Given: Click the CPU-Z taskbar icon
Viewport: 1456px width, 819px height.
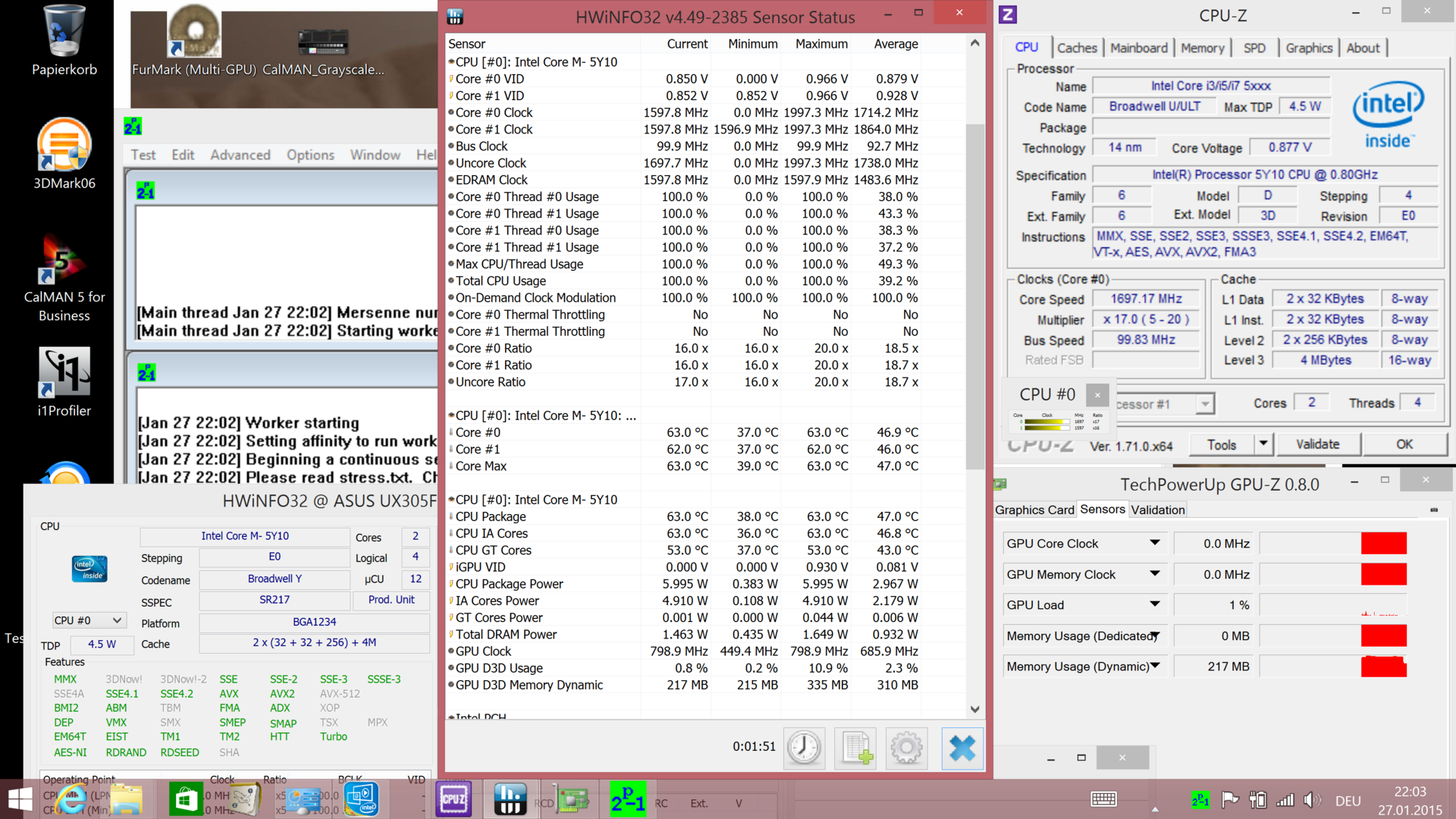Looking at the screenshot, I should coord(453,799).
